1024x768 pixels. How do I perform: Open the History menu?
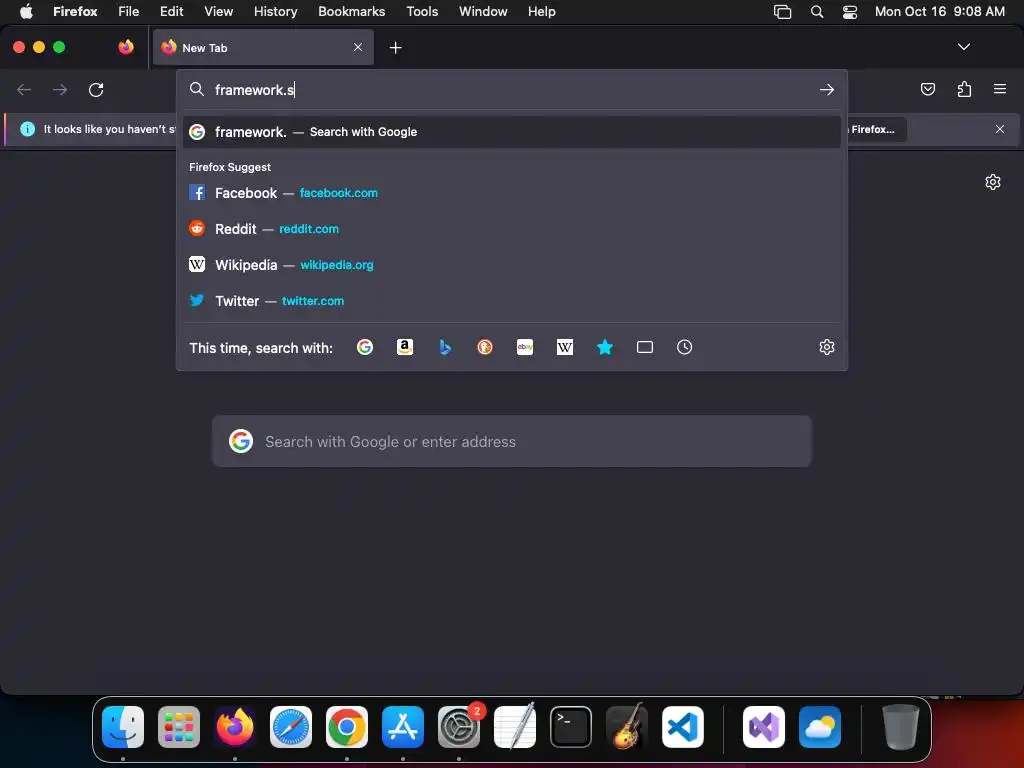(x=276, y=11)
